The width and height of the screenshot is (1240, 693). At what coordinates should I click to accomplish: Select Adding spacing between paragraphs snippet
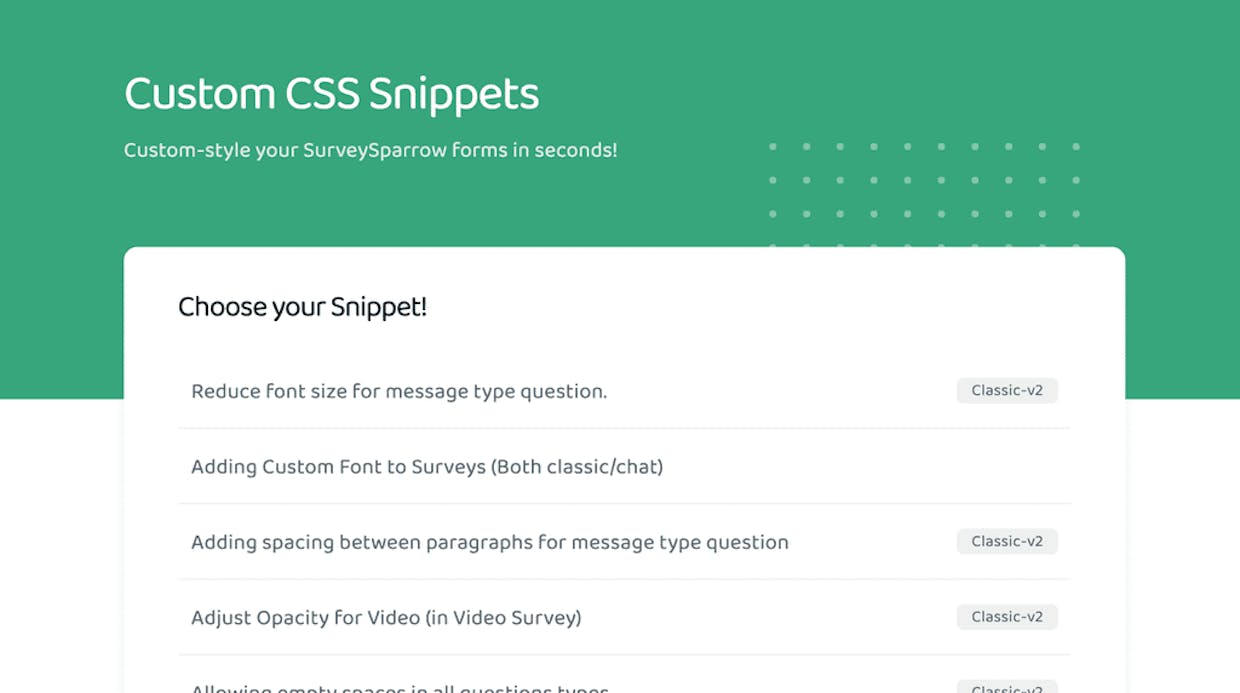[x=624, y=542]
